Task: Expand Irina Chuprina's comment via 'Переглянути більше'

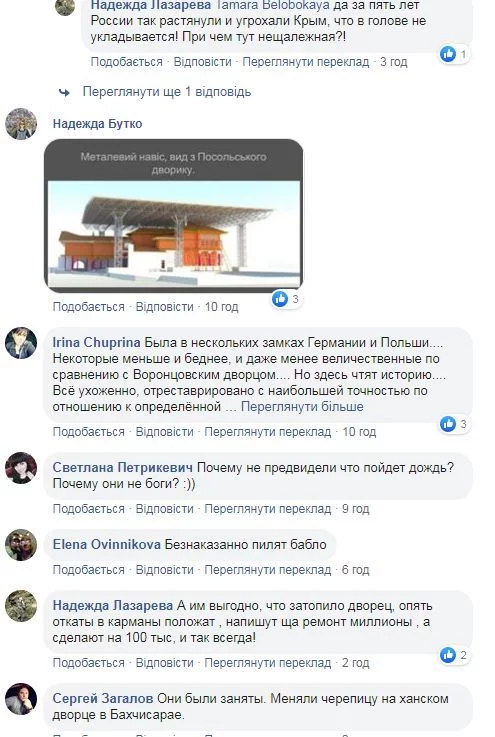Action: click(x=302, y=407)
